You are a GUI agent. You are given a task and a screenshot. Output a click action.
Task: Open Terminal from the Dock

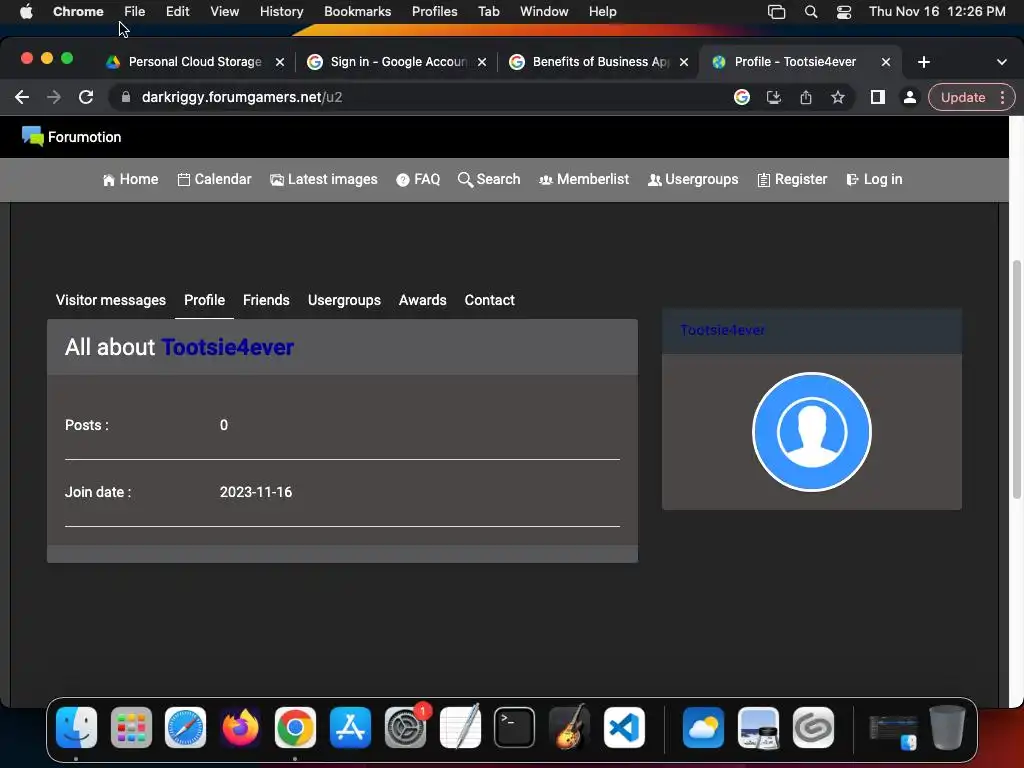(x=514, y=727)
